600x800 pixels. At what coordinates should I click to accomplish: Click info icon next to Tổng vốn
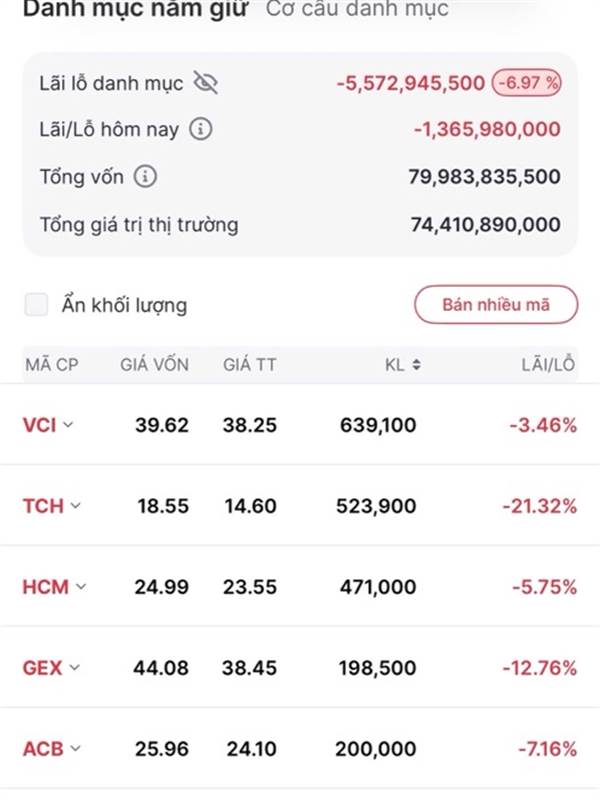146,177
